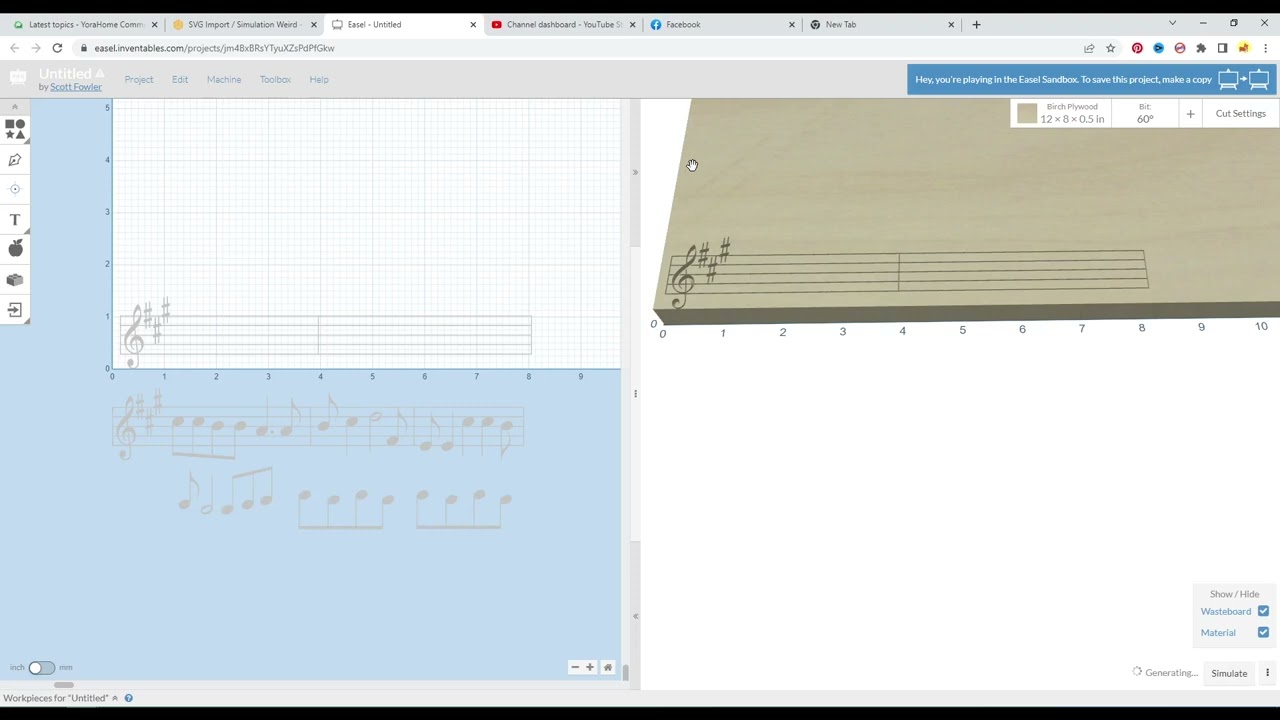Collapse the left tool panel with double chevron
The width and height of the screenshot is (1280, 720).
coord(15,106)
